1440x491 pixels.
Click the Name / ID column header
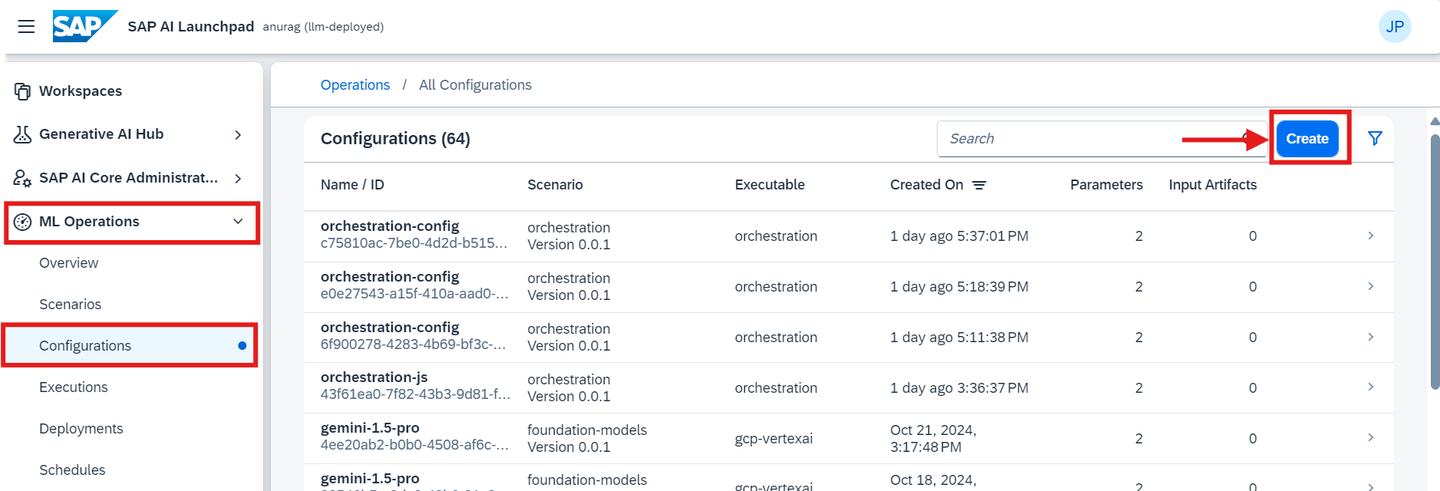[x=352, y=185]
